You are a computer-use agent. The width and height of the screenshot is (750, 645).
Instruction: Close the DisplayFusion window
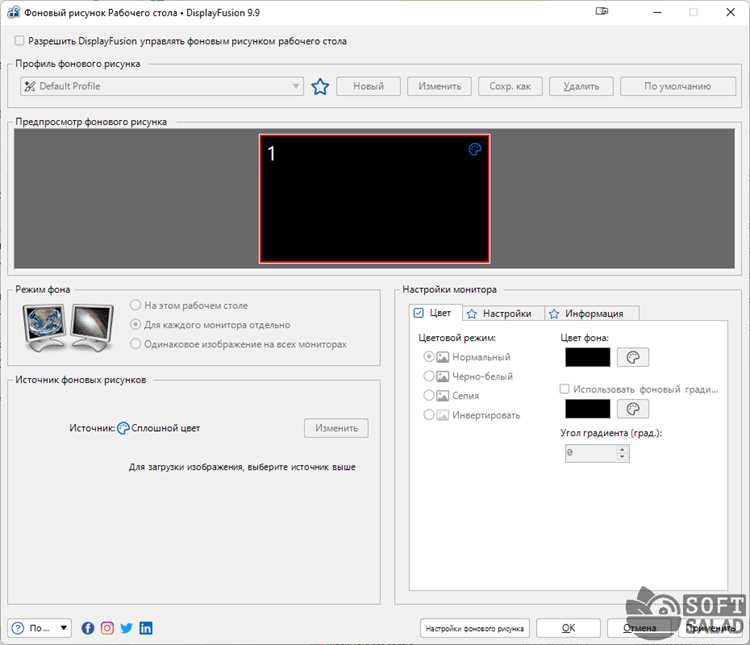point(730,12)
